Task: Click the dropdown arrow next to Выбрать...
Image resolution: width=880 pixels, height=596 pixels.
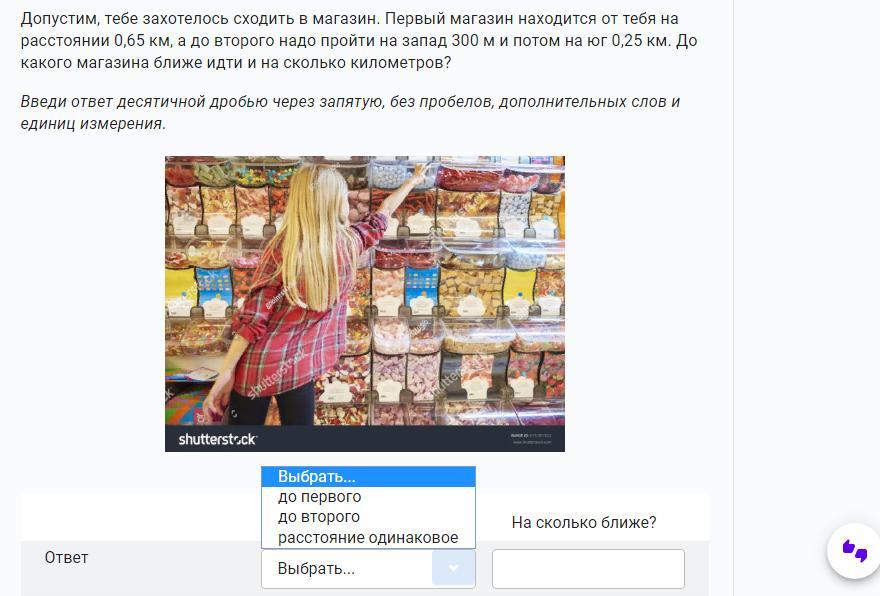Action: click(x=453, y=568)
